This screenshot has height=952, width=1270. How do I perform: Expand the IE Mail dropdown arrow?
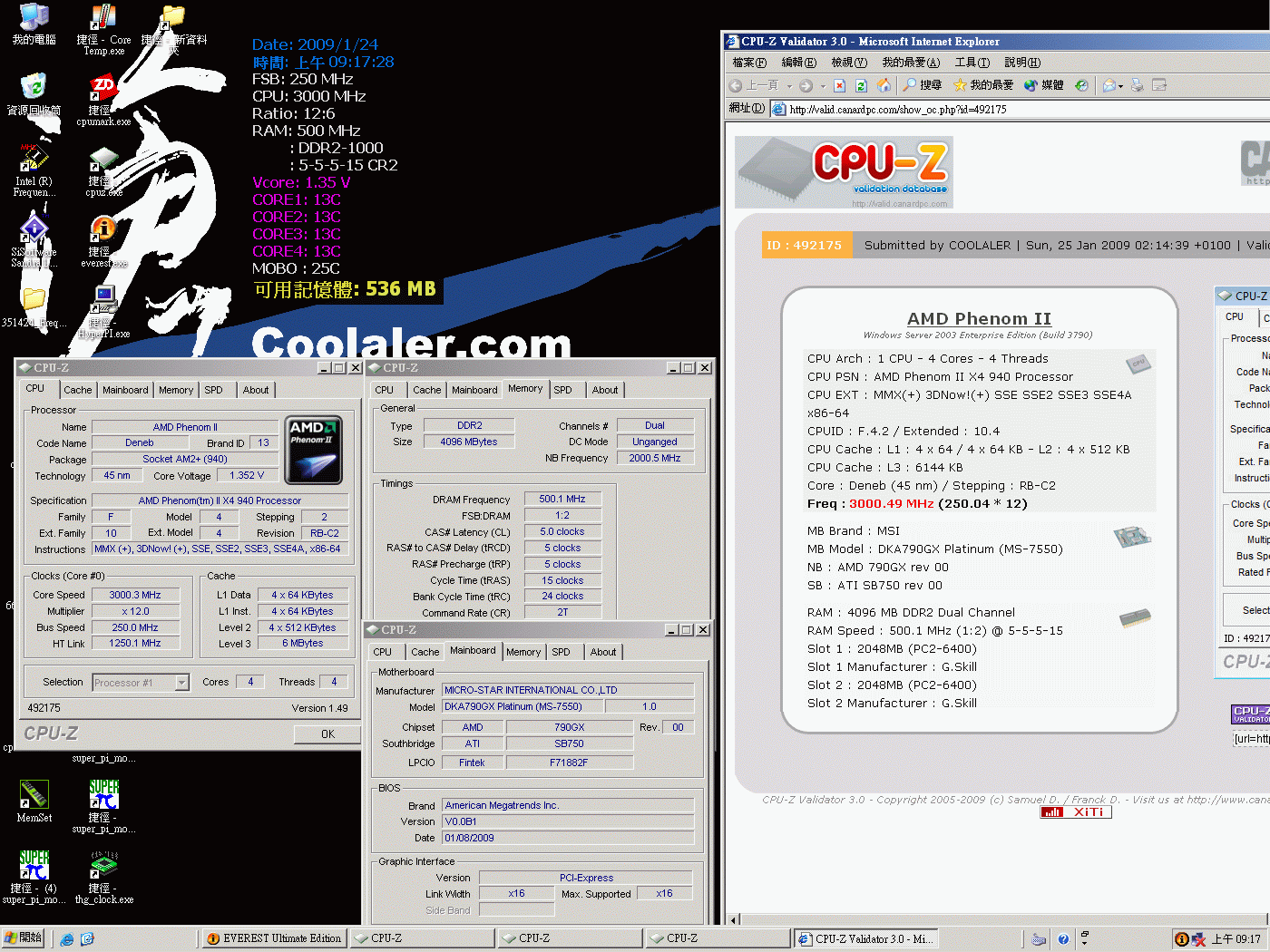click(1121, 86)
